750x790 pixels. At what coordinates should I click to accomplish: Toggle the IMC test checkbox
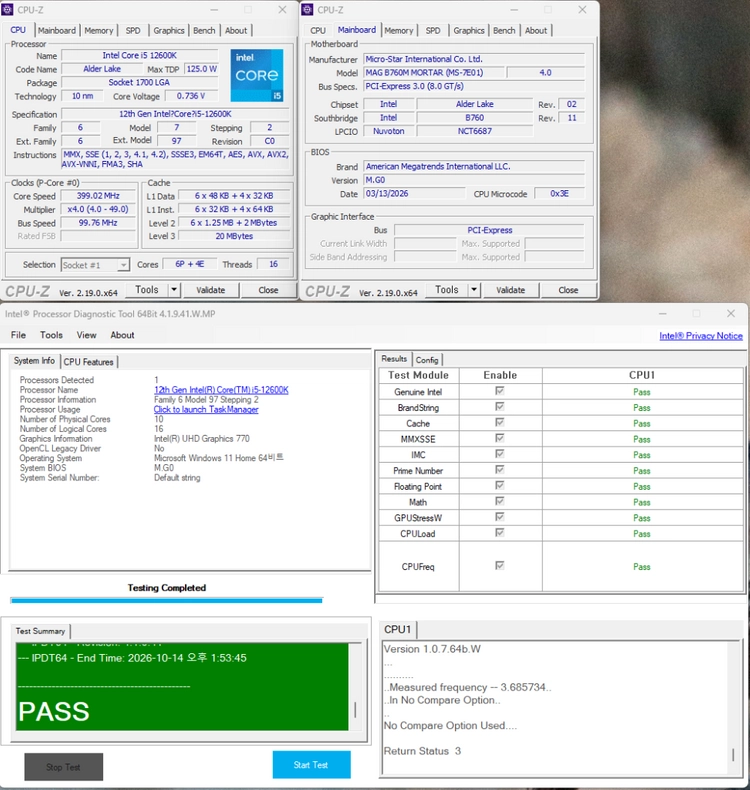click(x=500, y=454)
